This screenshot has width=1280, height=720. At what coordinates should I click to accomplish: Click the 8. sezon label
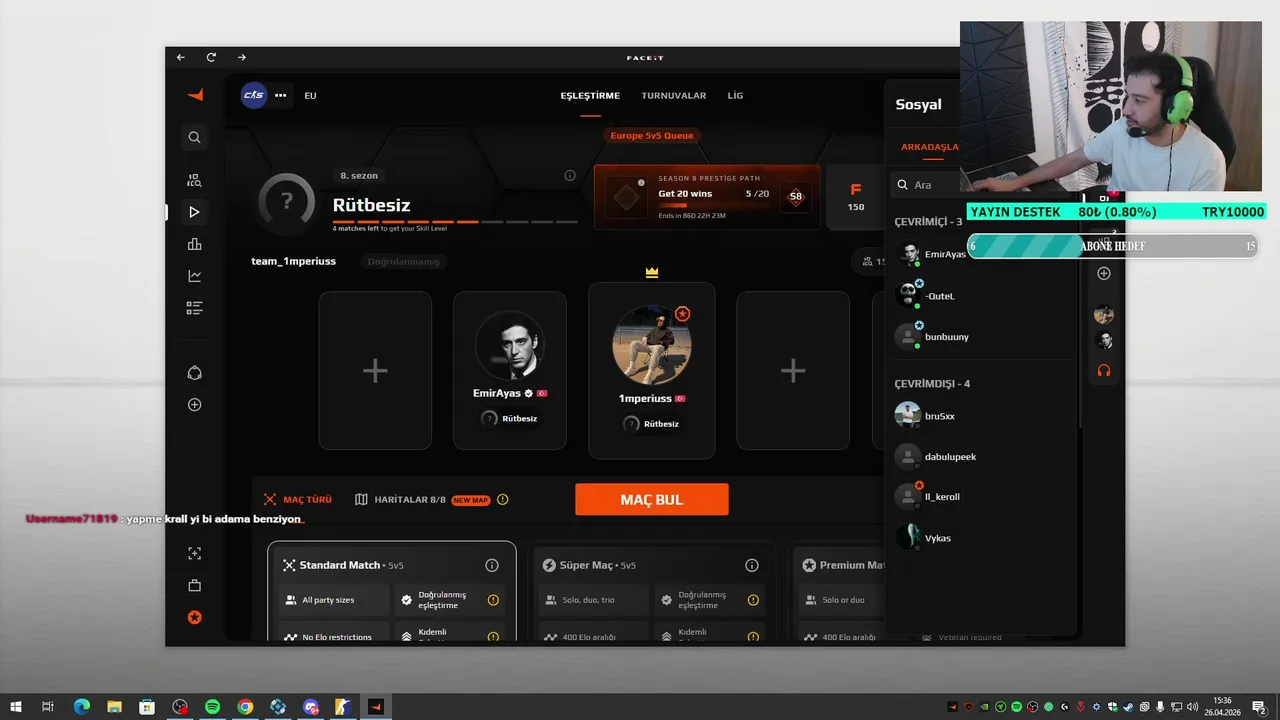tap(359, 175)
